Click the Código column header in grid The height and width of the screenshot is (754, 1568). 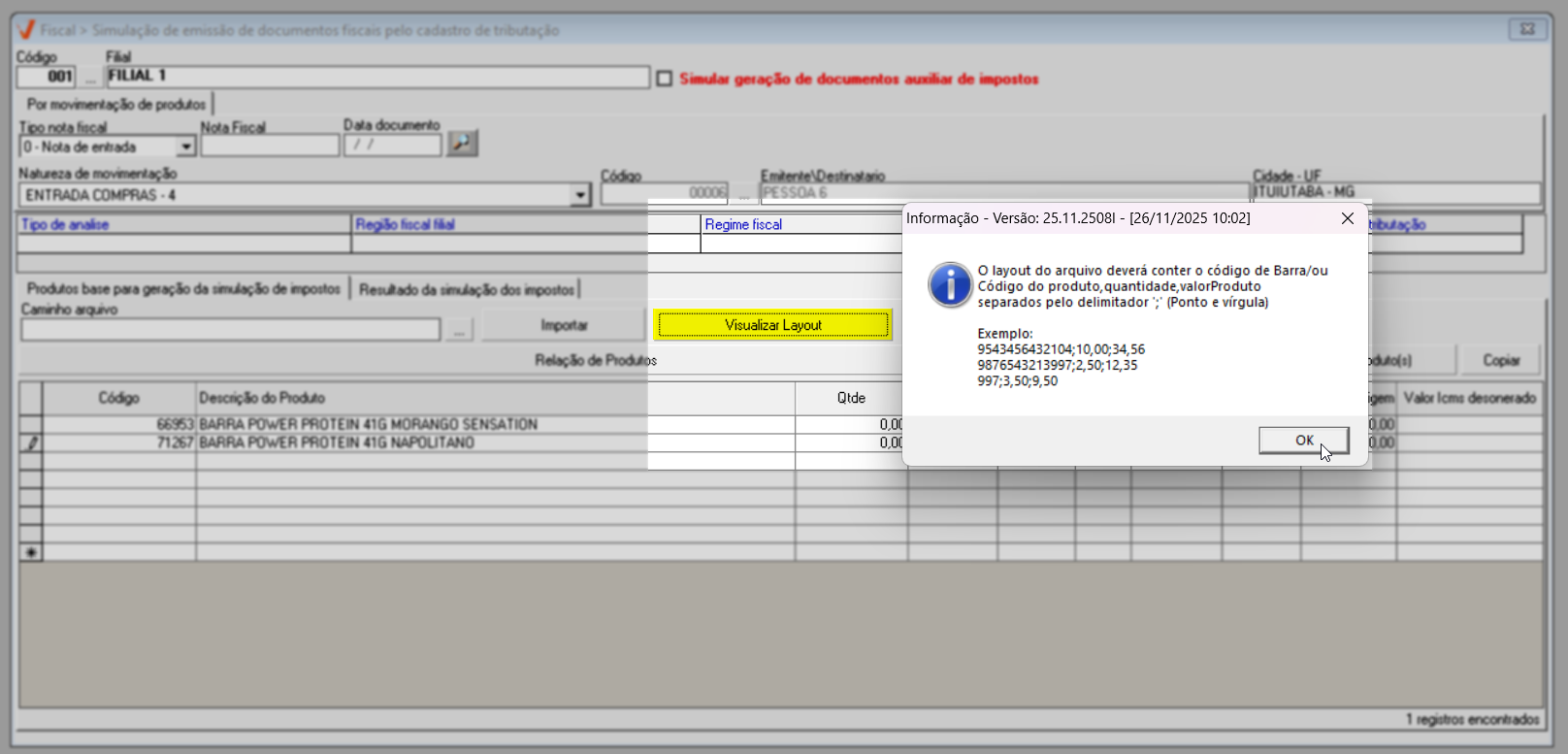coord(119,398)
